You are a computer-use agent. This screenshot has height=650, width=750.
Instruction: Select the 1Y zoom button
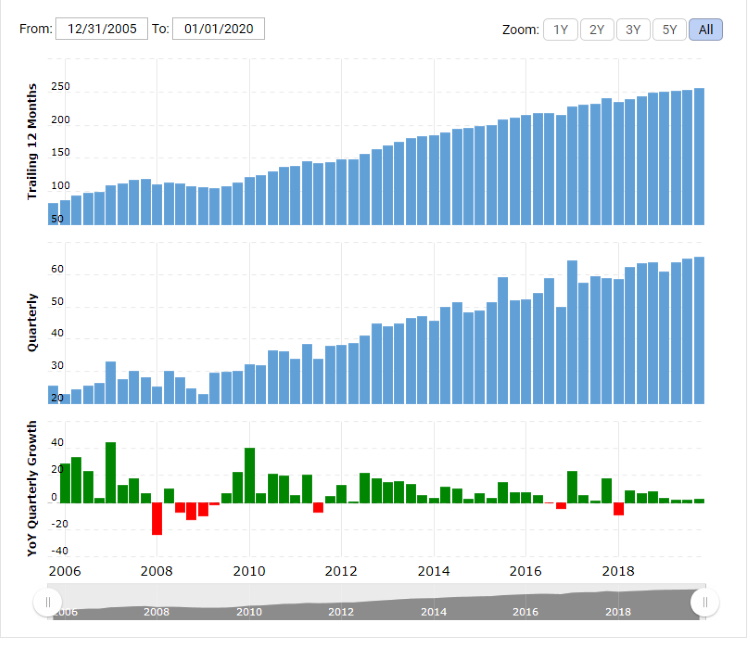tap(560, 30)
